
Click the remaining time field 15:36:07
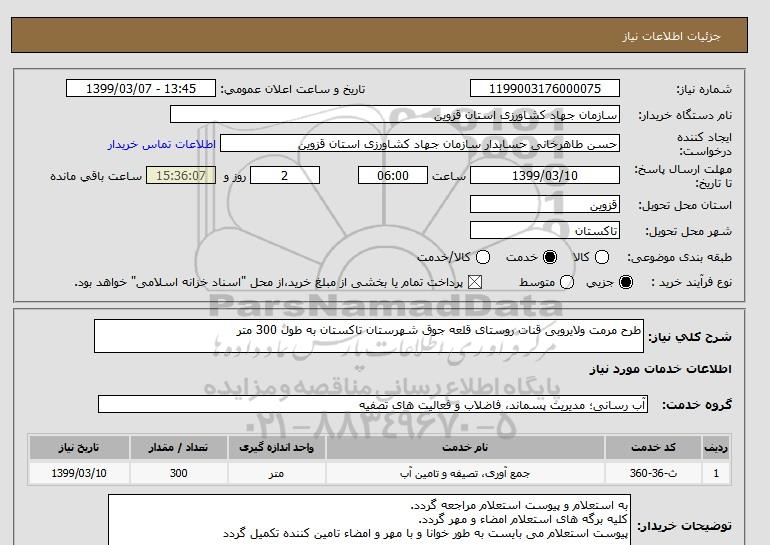click(181, 175)
